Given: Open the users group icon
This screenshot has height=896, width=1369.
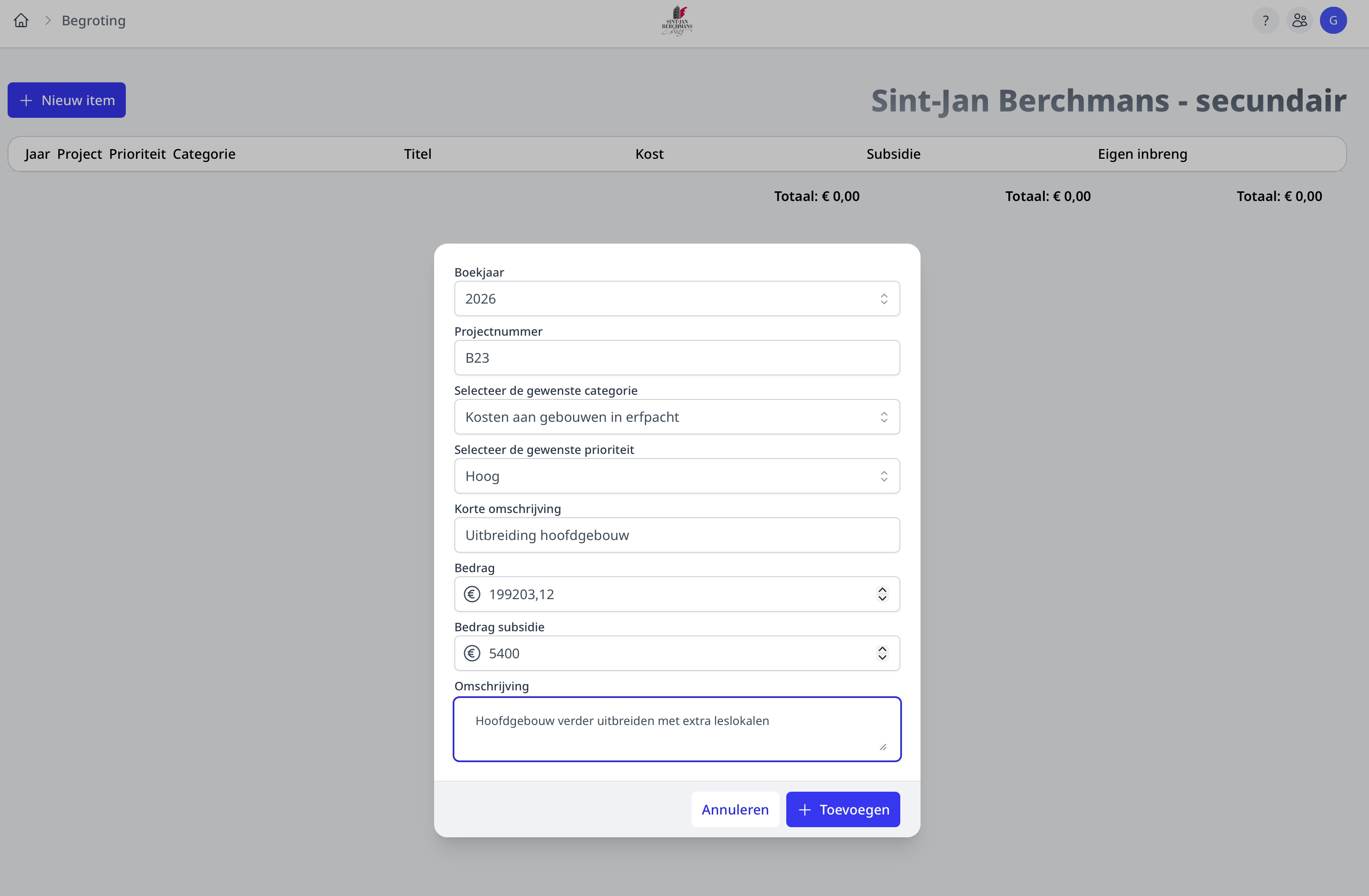Looking at the screenshot, I should coord(1299,21).
